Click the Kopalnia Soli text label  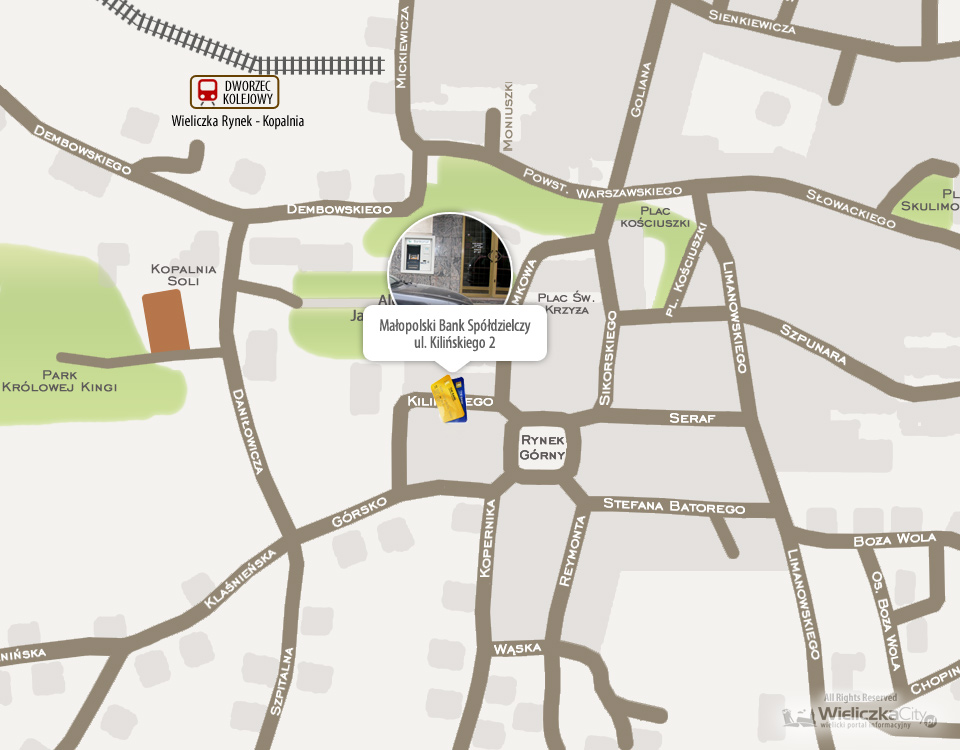(183, 275)
